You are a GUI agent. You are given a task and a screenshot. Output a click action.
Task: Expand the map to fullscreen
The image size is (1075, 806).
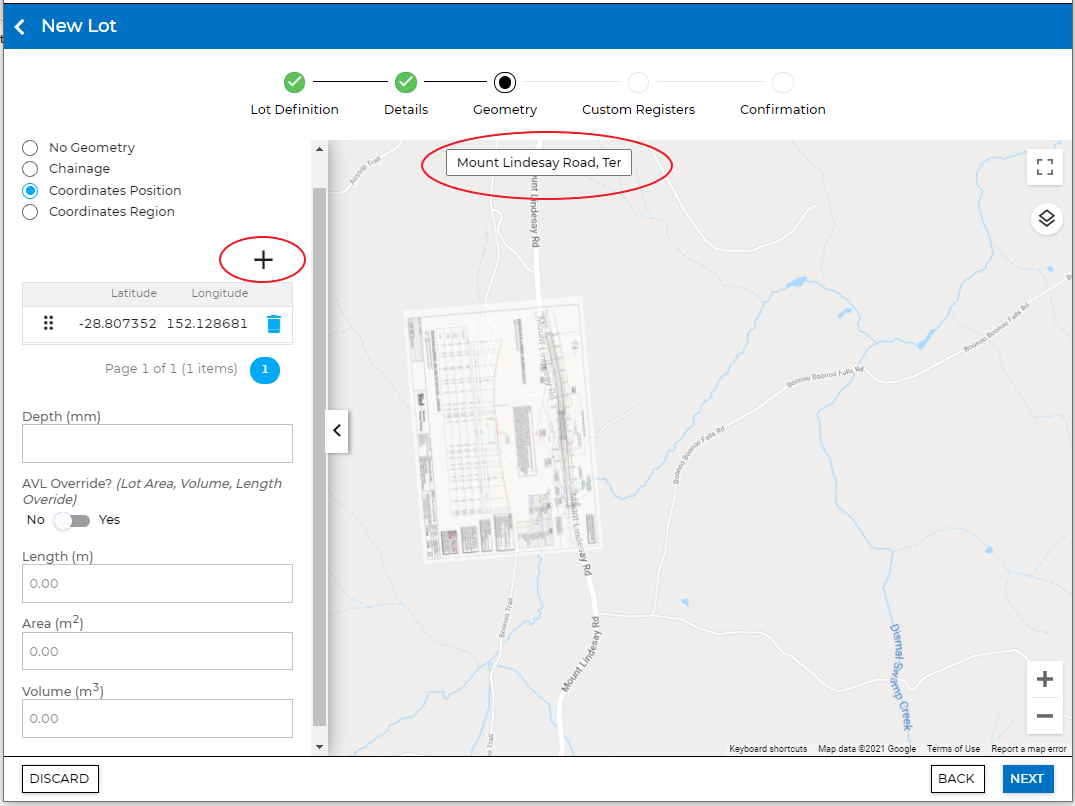[x=1044, y=167]
